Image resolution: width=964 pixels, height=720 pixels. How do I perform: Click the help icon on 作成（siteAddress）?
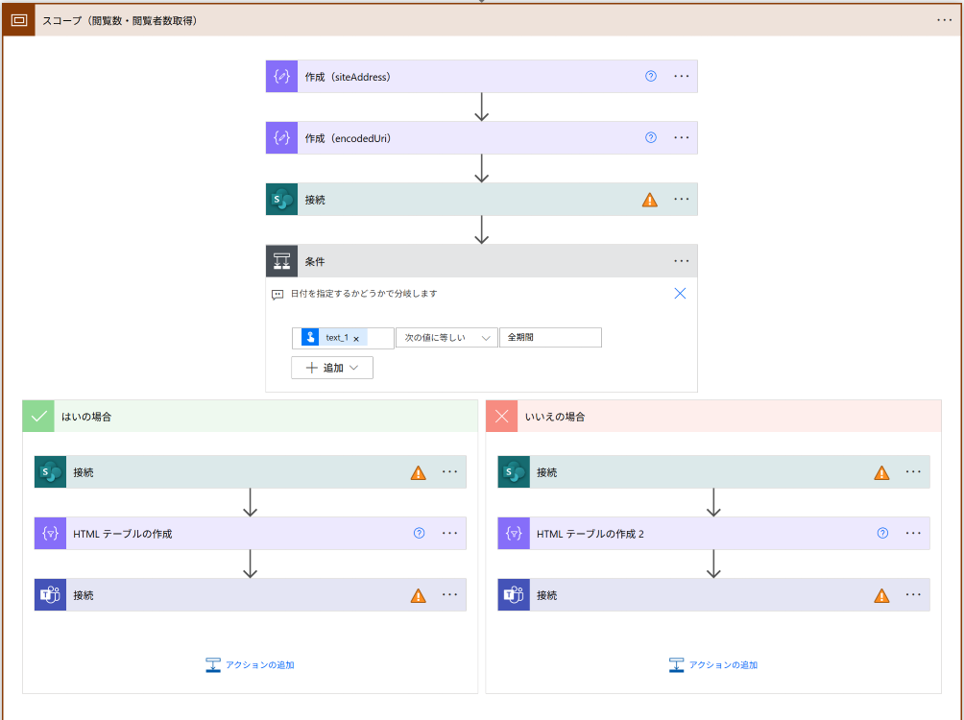click(651, 76)
